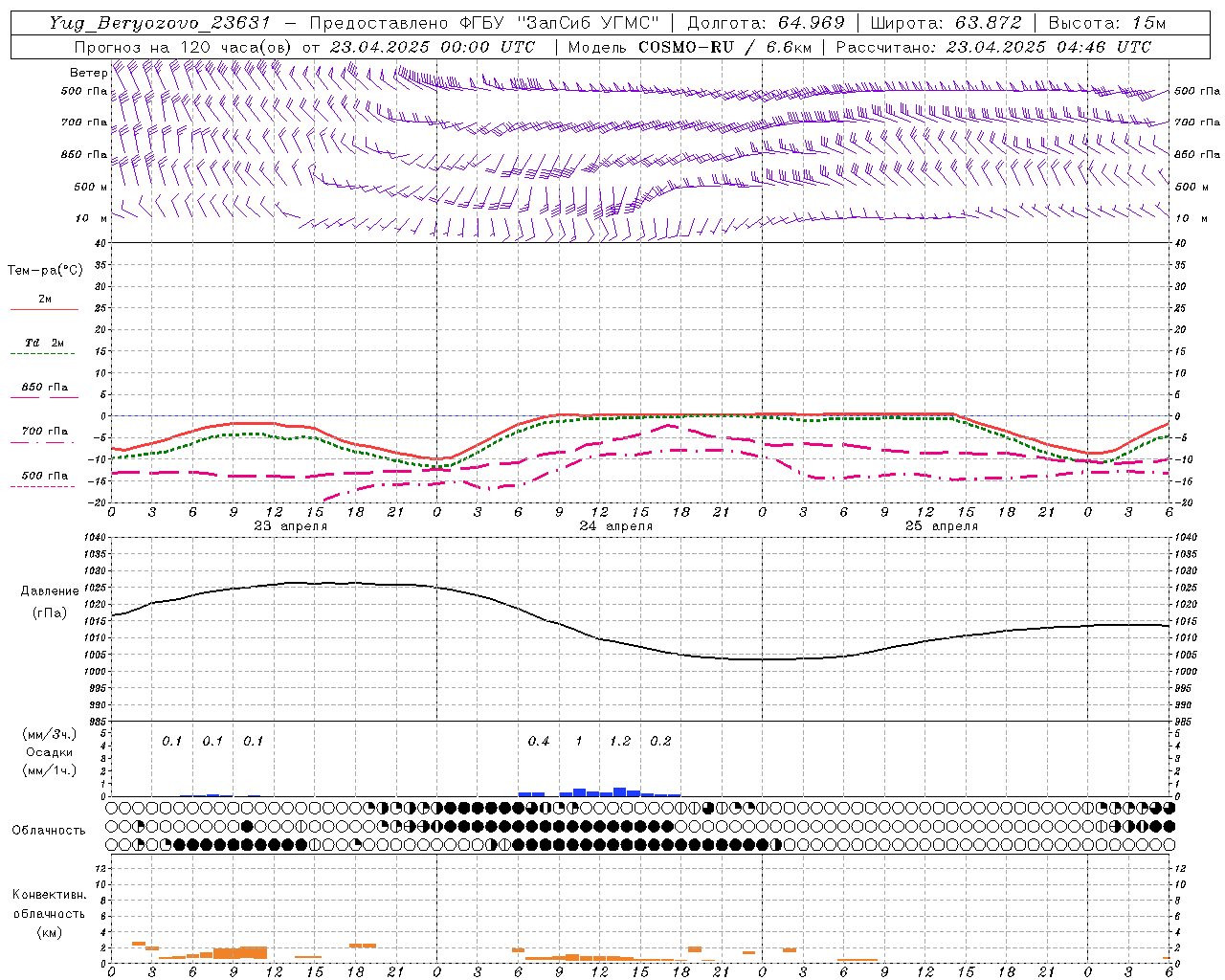
Task: Click the dashed legend line under 'Td 2м'
Action: 42,354
